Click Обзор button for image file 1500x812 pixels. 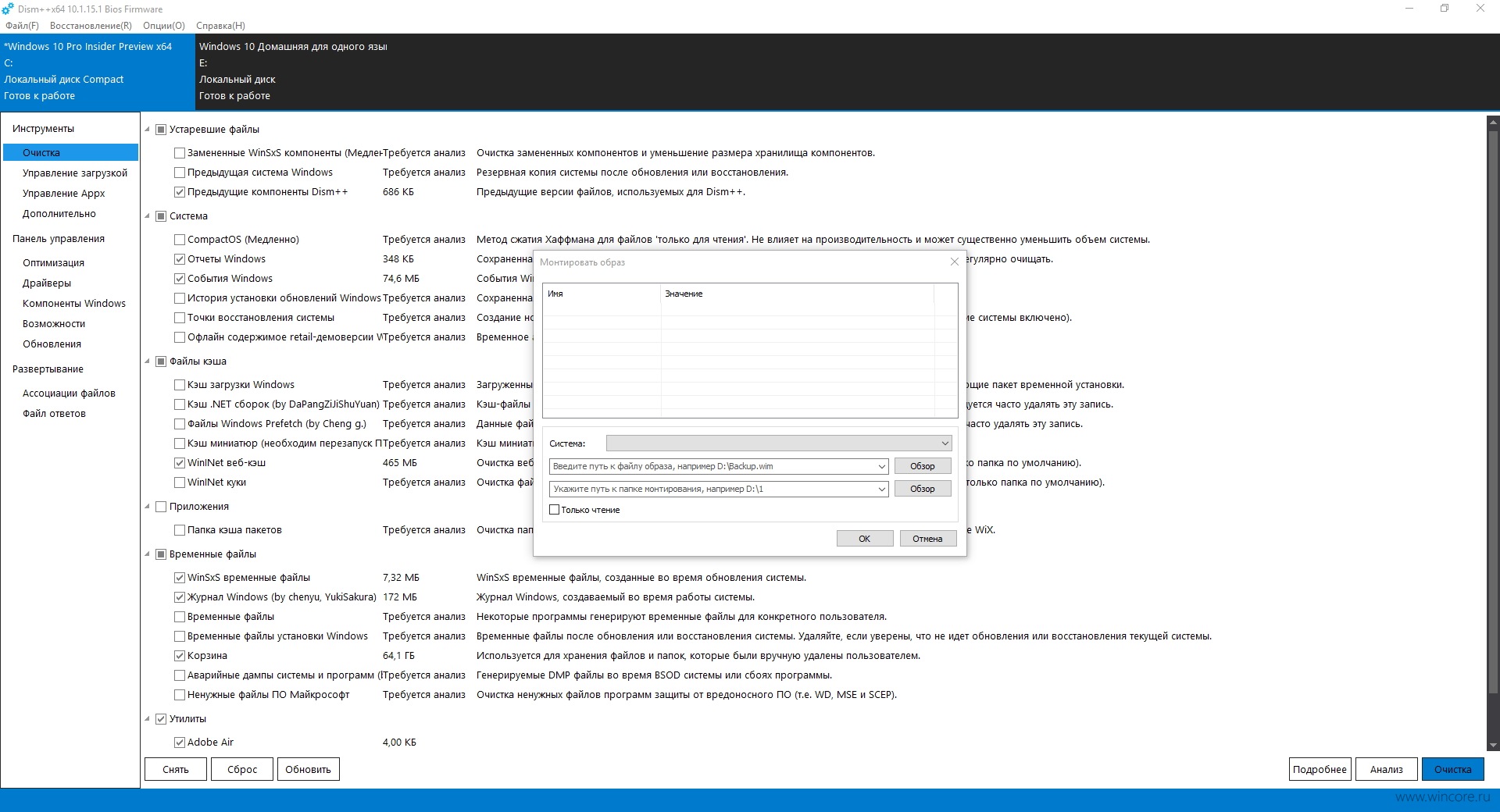pyautogui.click(x=923, y=466)
